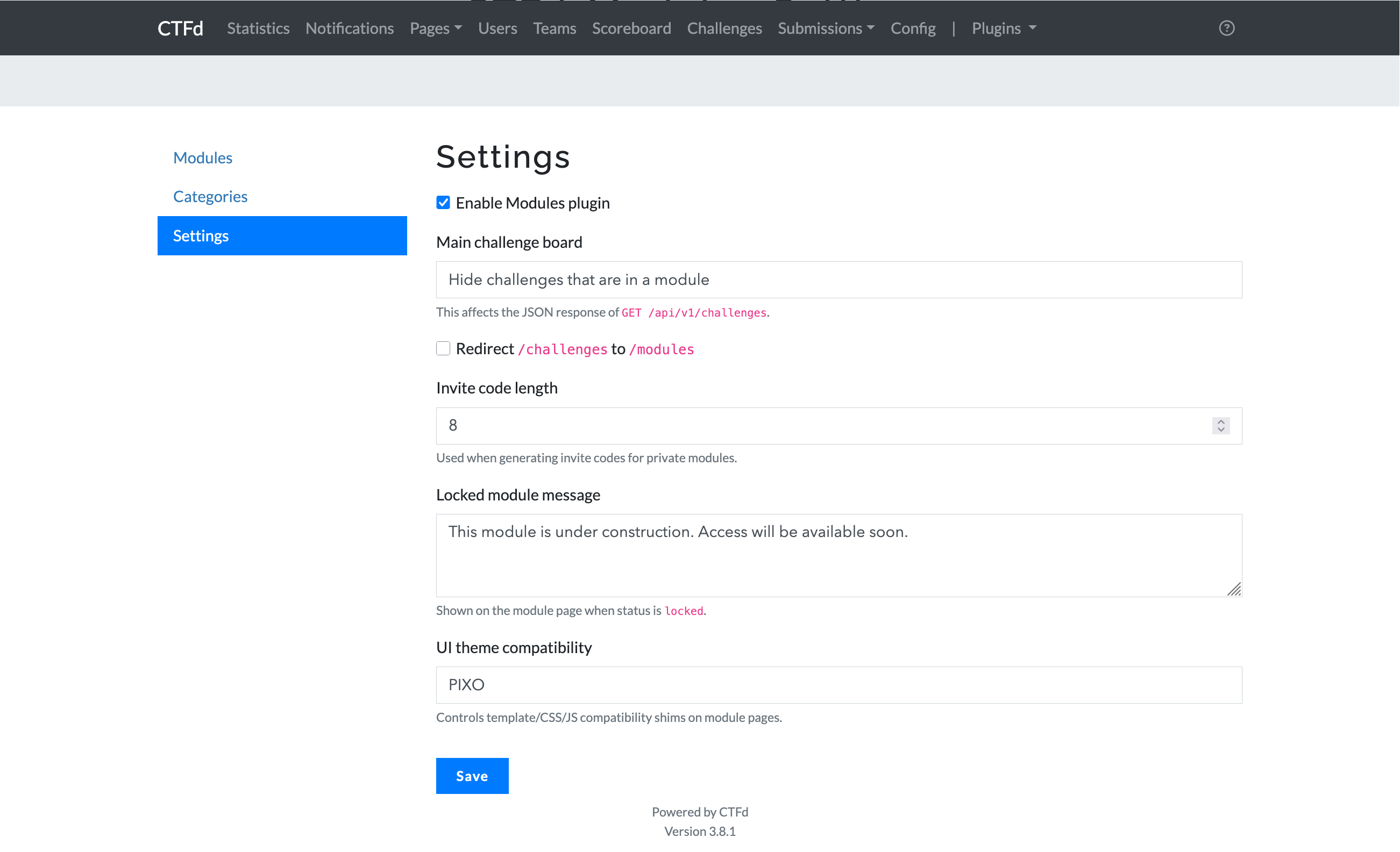1400x852 pixels.
Task: Click the invite code length stepper arrows
Action: click(1220, 425)
